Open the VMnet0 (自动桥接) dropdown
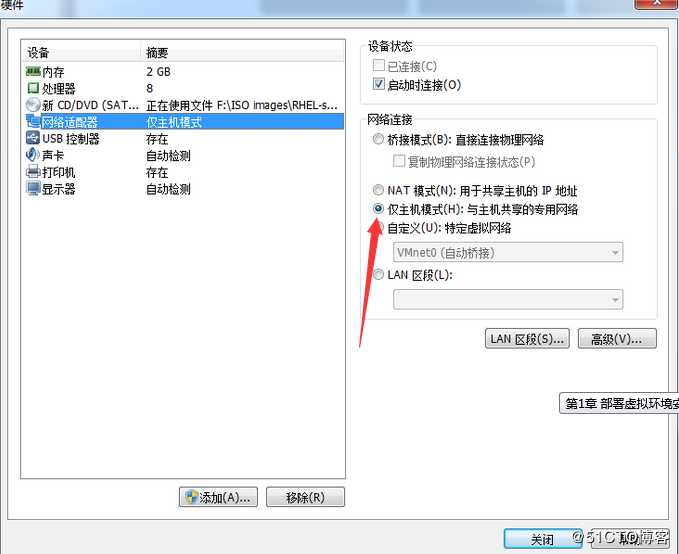 (x=508, y=253)
